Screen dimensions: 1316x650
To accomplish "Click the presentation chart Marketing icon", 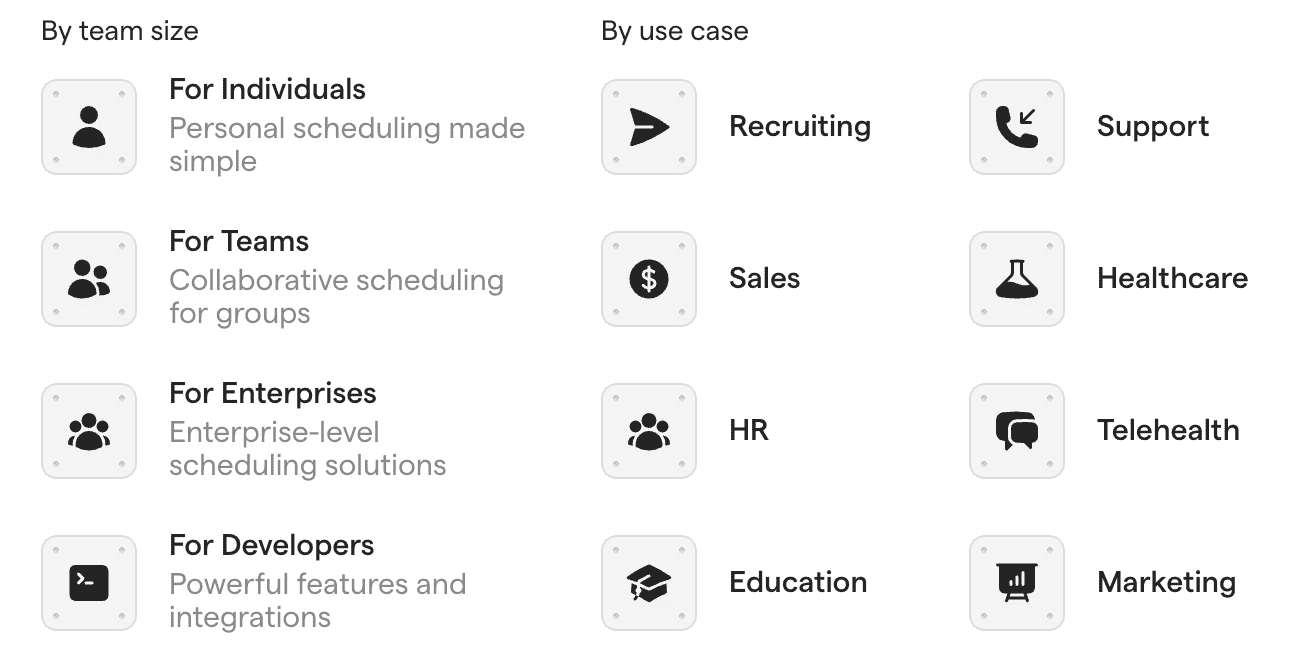I will tap(1016, 583).
